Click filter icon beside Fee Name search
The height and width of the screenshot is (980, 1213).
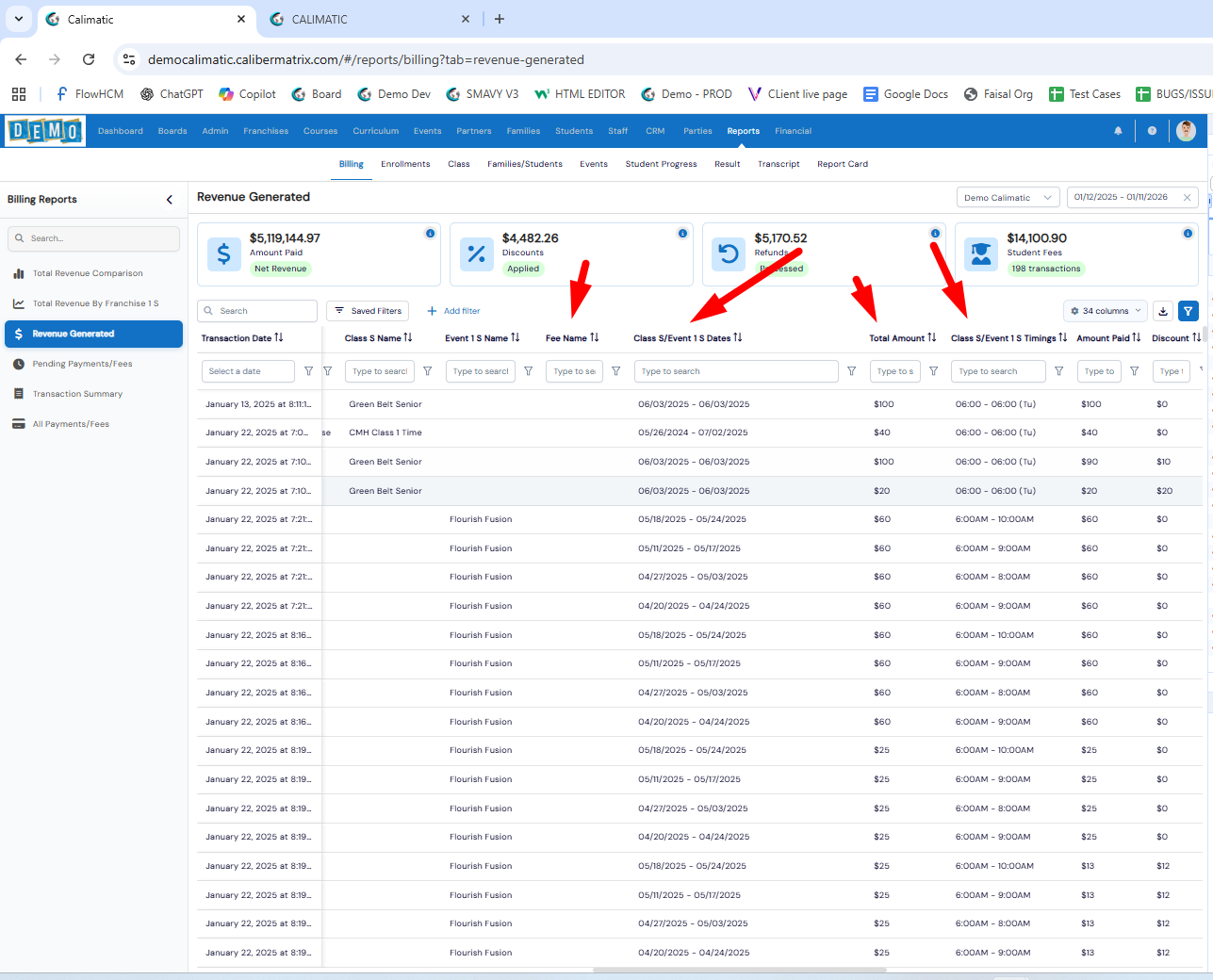(x=616, y=371)
